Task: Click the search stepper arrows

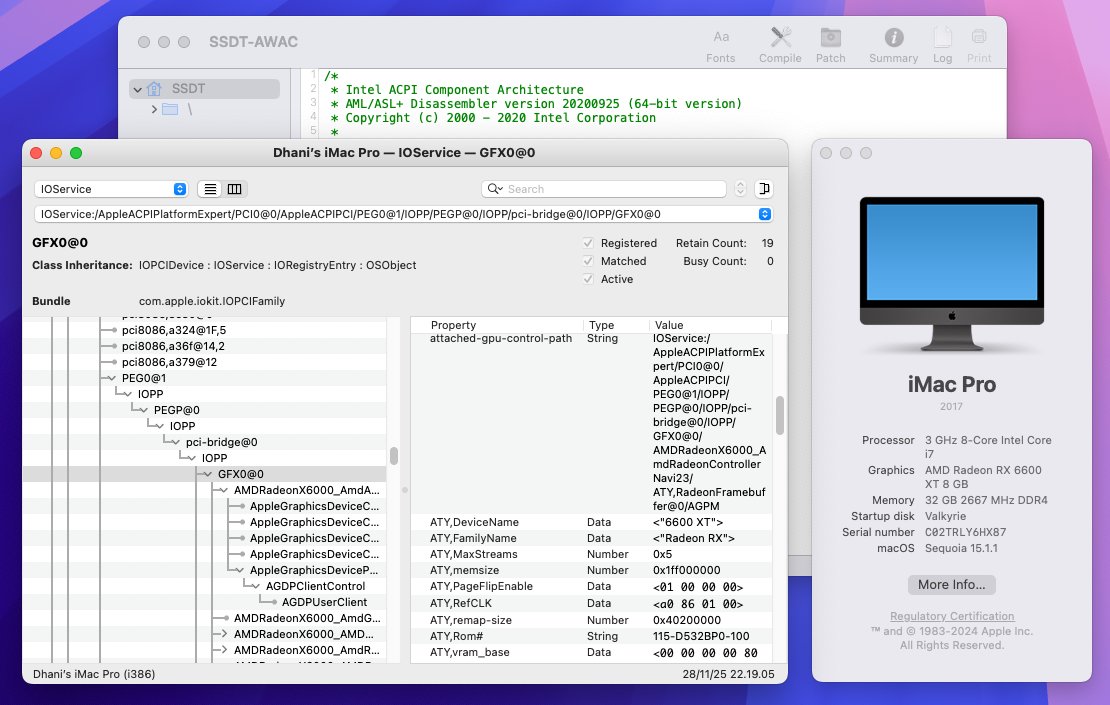Action: tap(740, 189)
